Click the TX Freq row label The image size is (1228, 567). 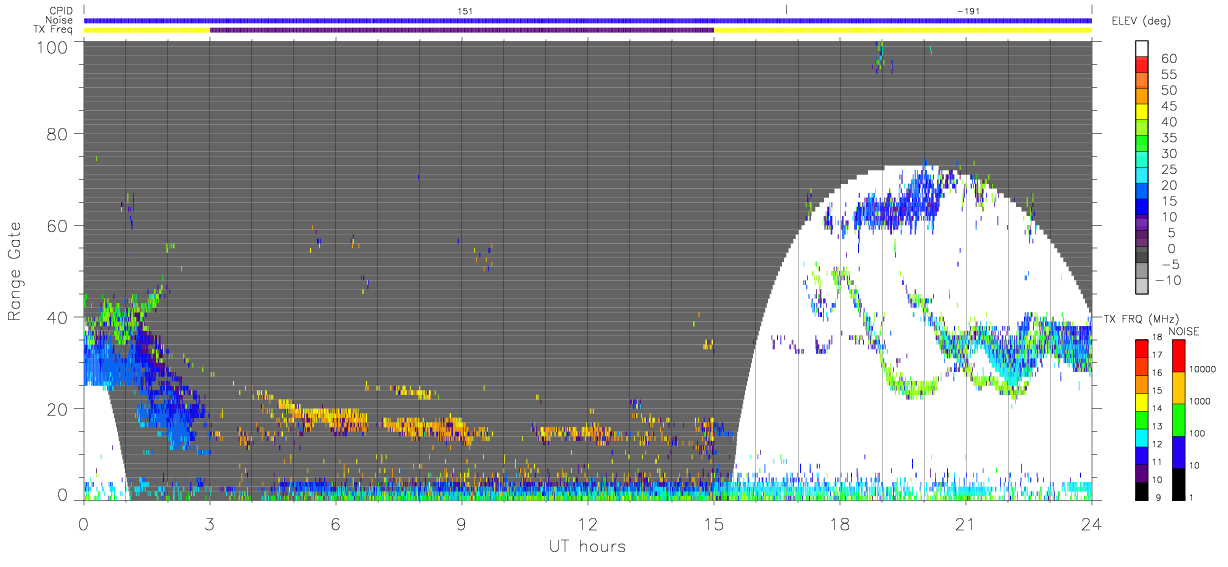click(x=54, y=29)
